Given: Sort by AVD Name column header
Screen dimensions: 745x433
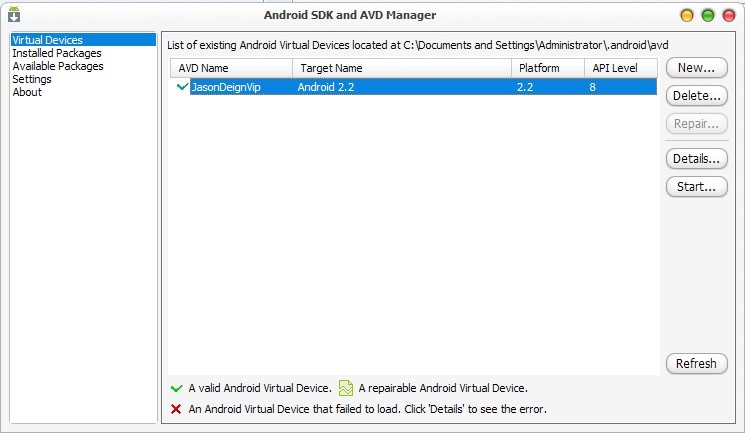Looking at the screenshot, I should pyautogui.click(x=231, y=68).
